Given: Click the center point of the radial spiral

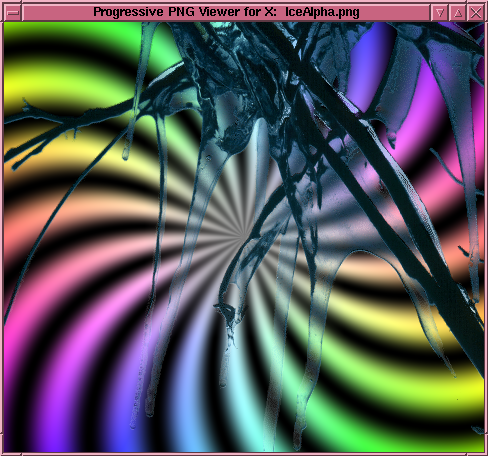Looking at the screenshot, I should tap(244, 232).
